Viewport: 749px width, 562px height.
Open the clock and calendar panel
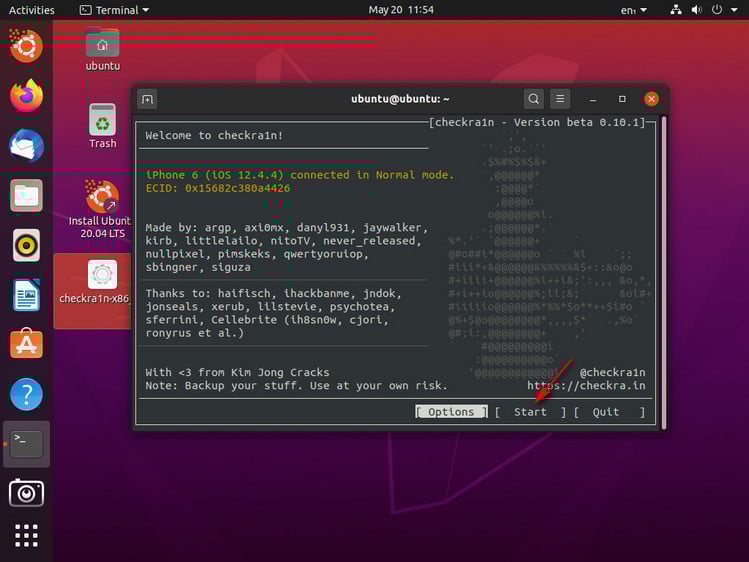tap(401, 10)
